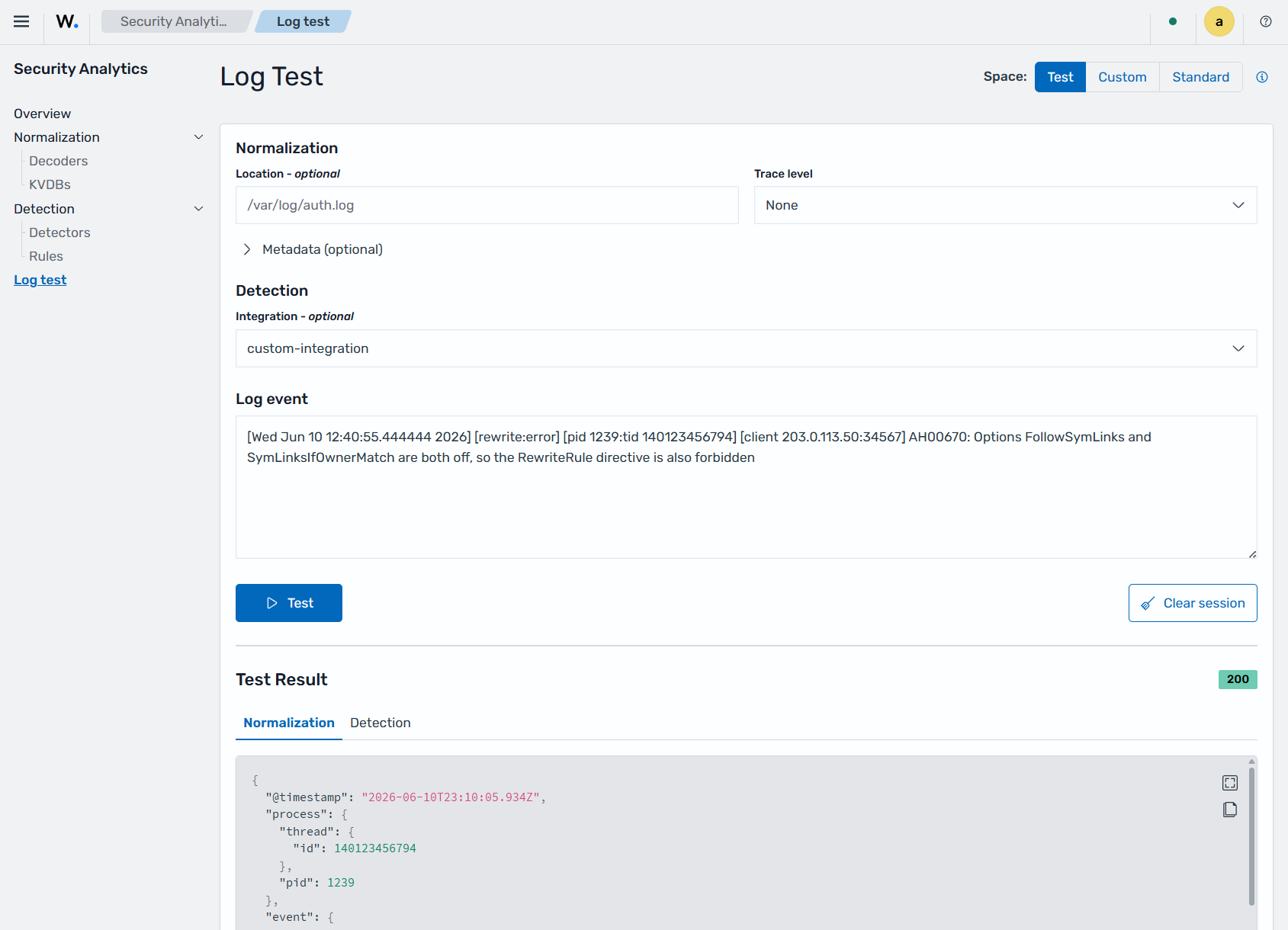Open the Integration dropdown
The width and height of the screenshot is (1288, 930).
[746, 348]
